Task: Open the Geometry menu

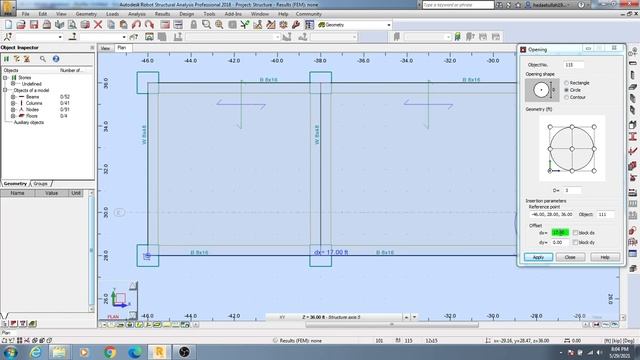Action: [x=86, y=14]
